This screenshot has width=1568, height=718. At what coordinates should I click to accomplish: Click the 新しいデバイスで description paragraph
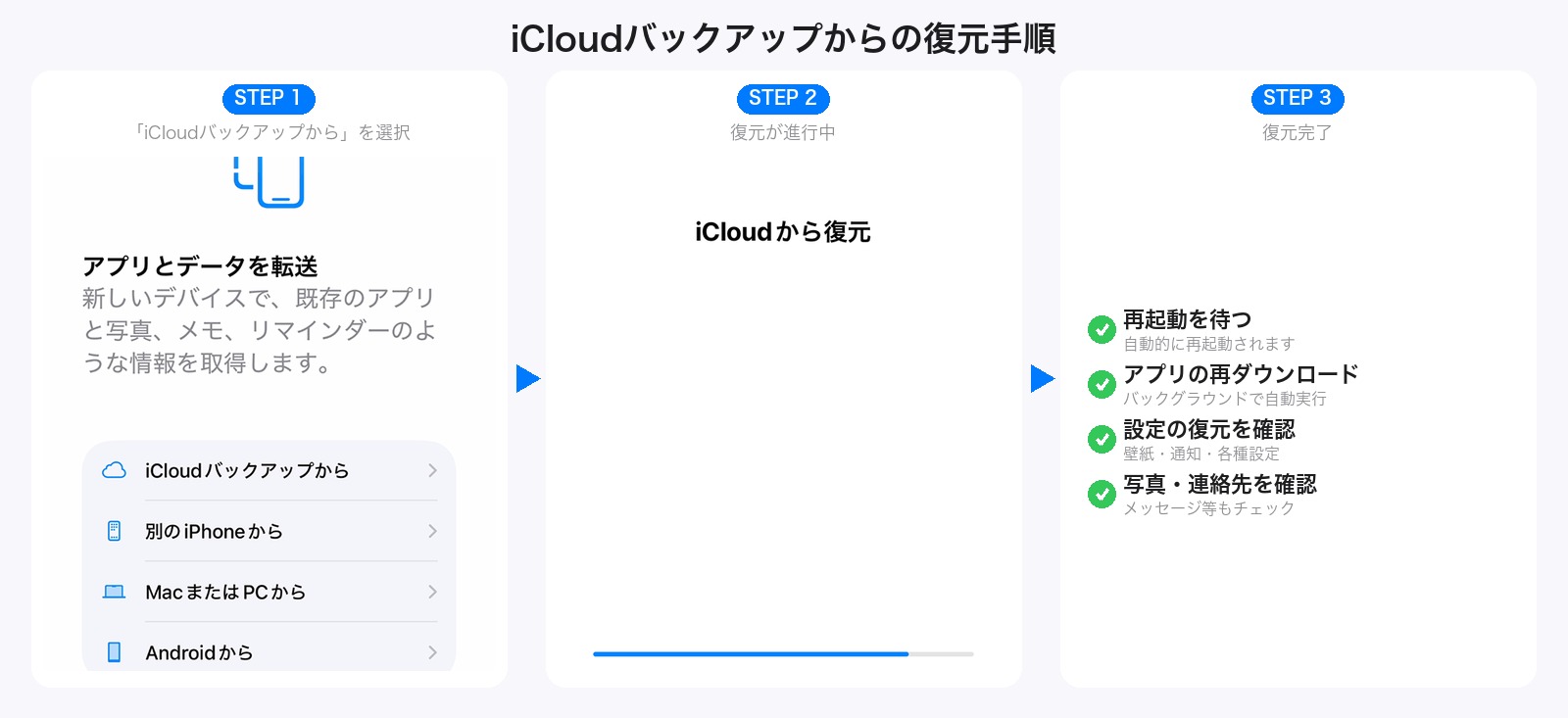tap(260, 330)
